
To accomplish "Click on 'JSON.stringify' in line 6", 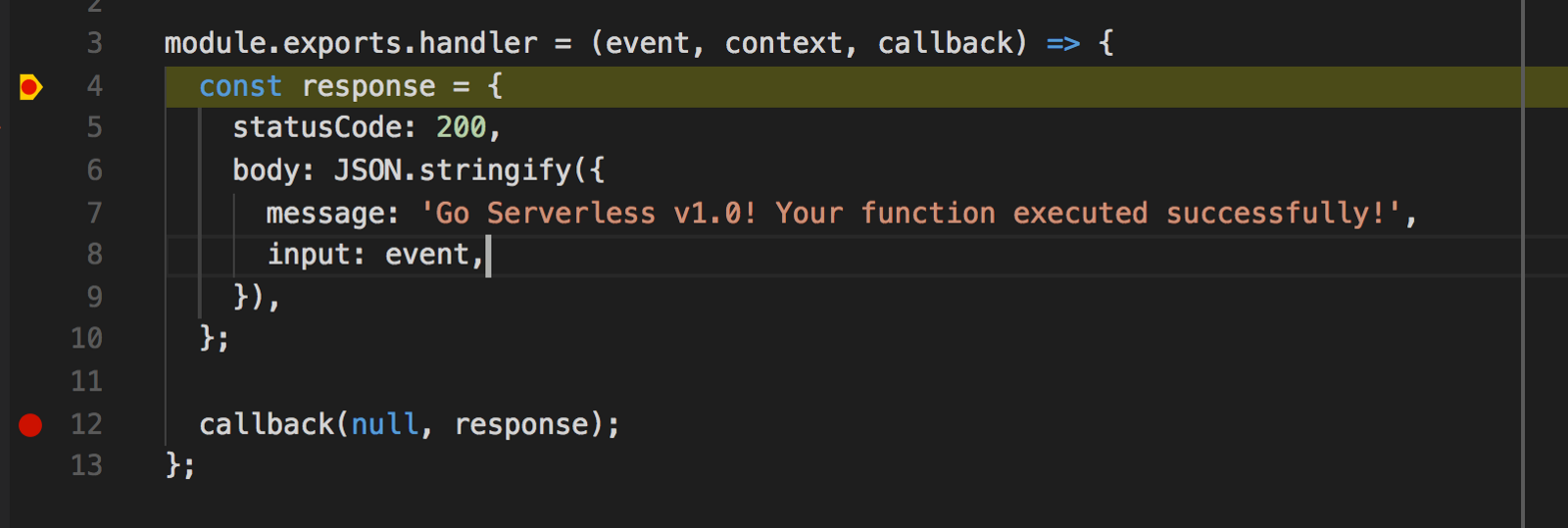I will [x=453, y=170].
